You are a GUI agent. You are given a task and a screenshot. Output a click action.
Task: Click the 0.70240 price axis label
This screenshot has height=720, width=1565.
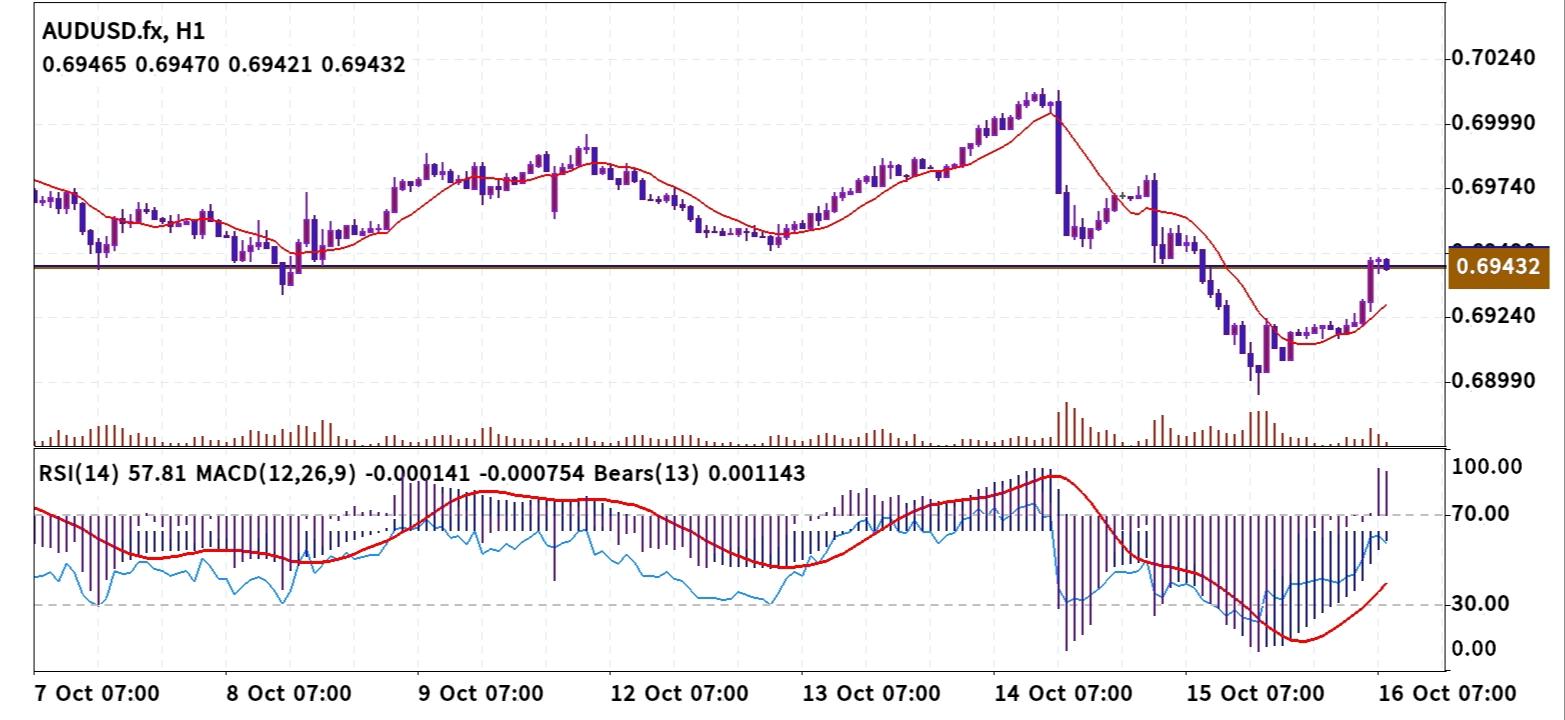click(x=1493, y=58)
